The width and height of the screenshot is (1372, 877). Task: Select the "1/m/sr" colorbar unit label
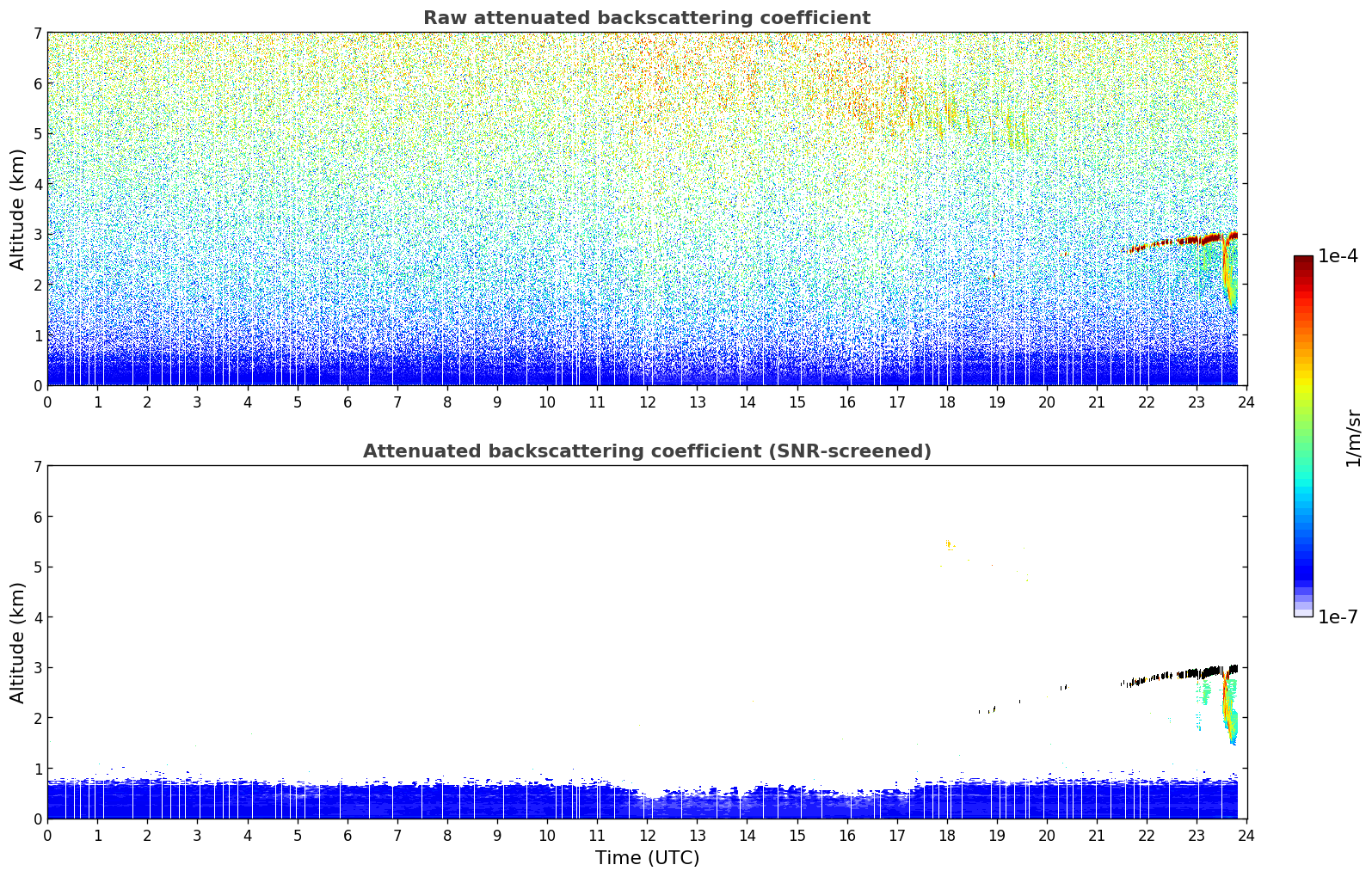coord(1353,438)
